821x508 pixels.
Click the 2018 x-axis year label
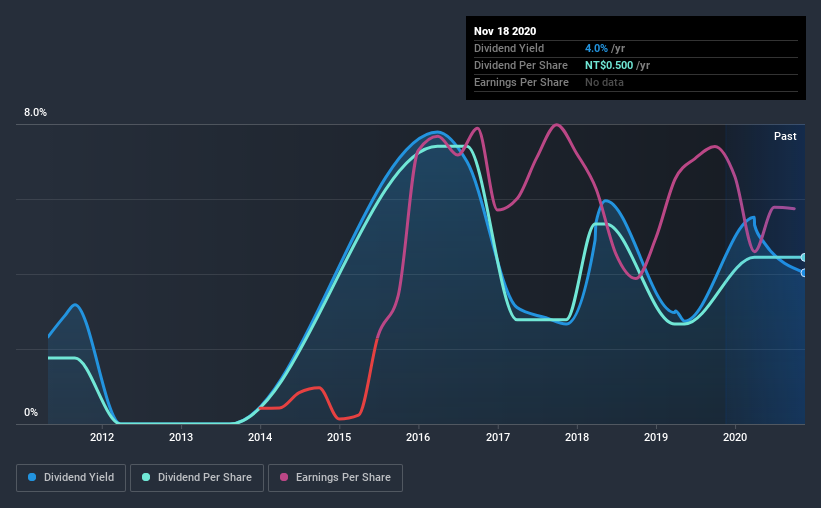point(576,437)
